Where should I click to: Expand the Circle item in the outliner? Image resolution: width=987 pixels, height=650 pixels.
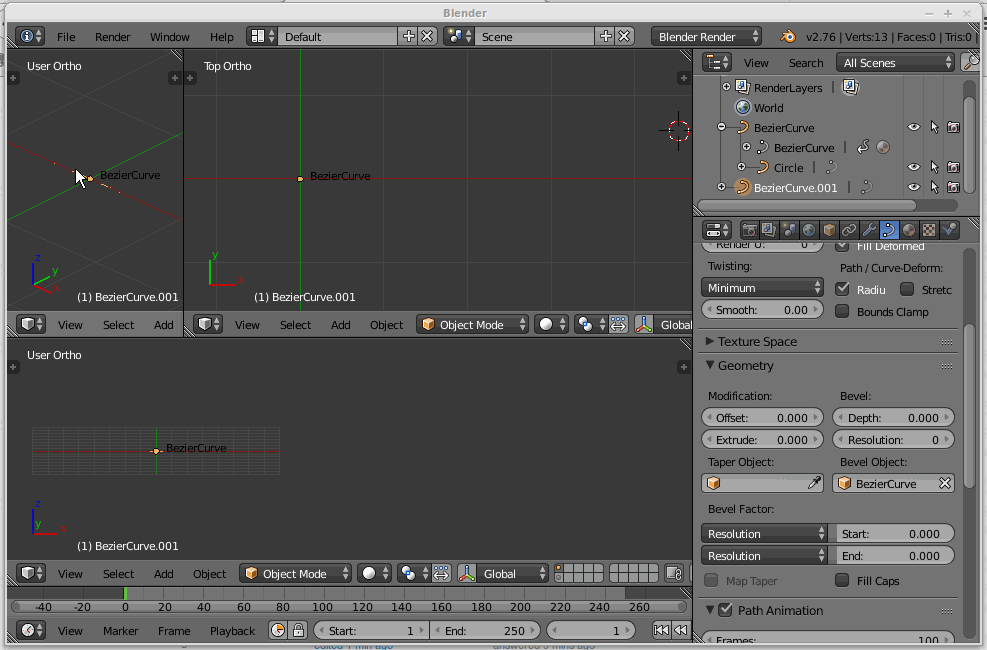[741, 166]
